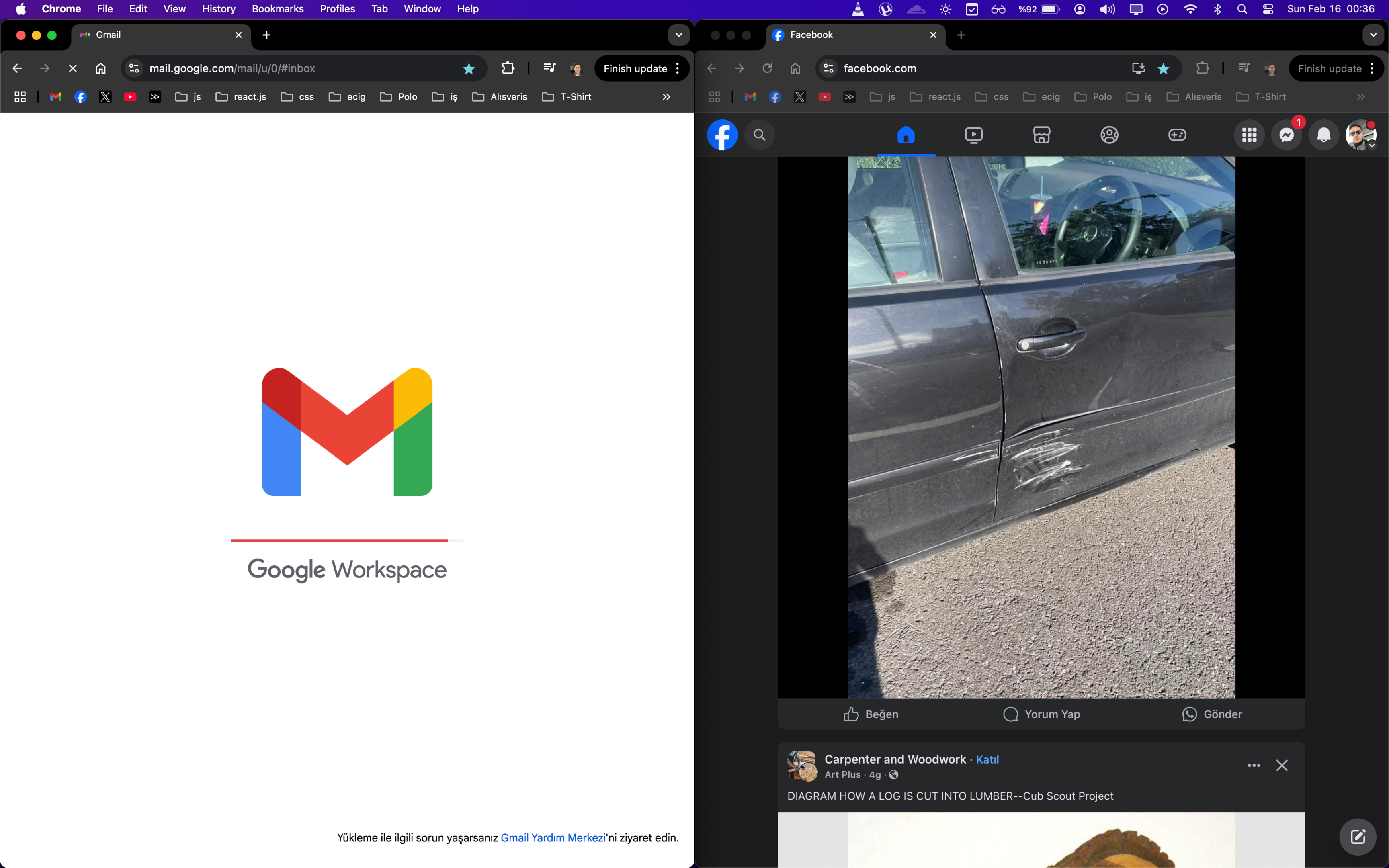Open Facebook Gaming icon

click(1177, 135)
